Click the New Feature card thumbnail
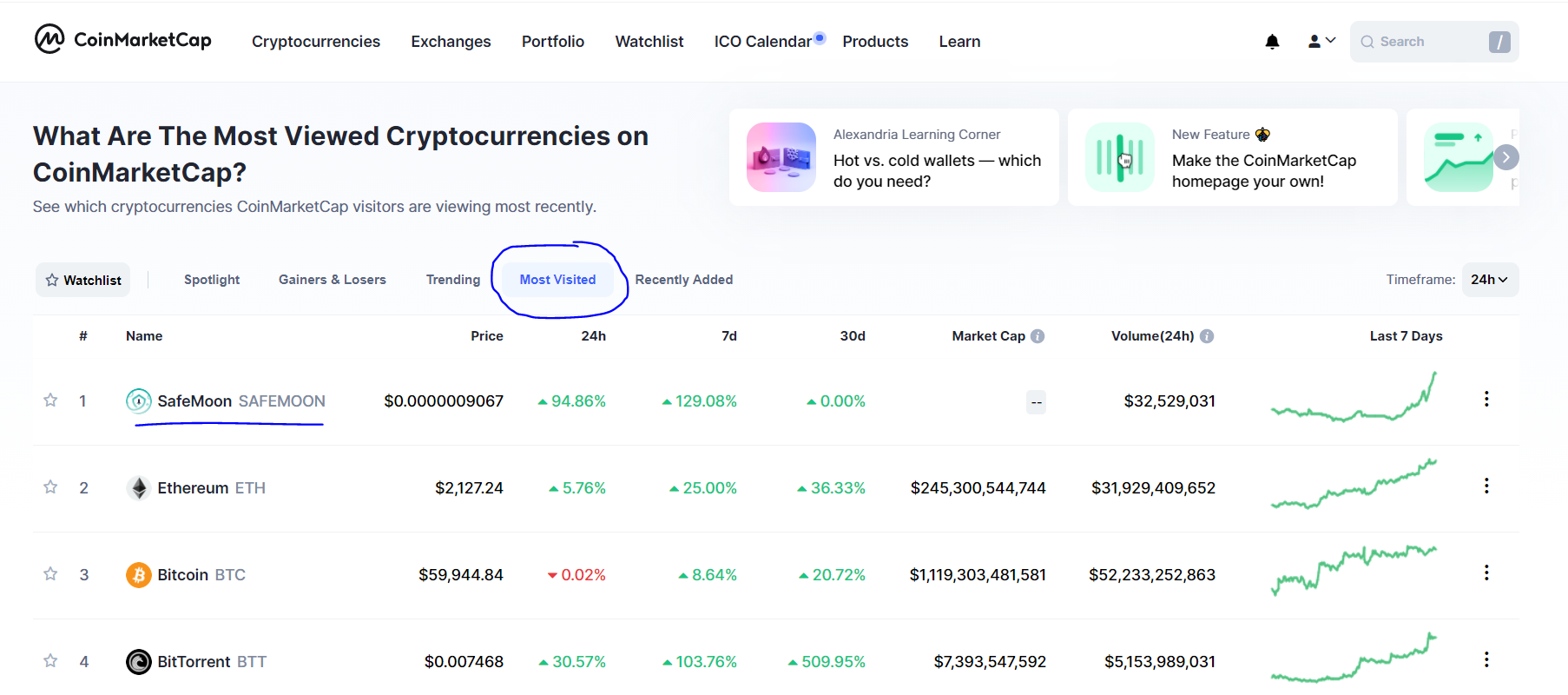The width and height of the screenshot is (1568, 695). click(1120, 157)
